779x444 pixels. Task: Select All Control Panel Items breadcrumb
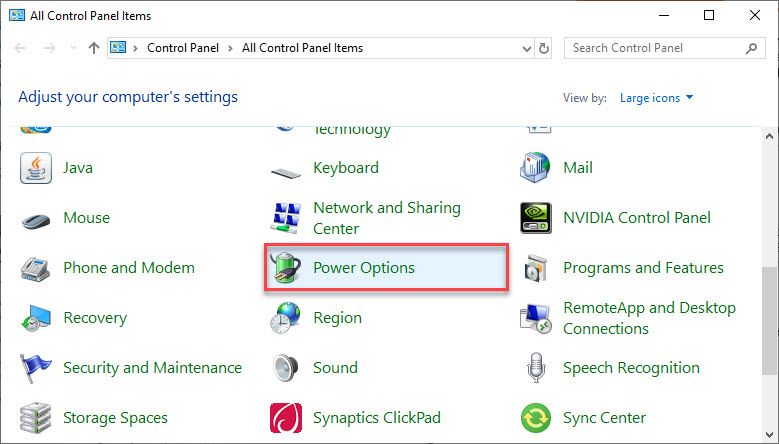[302, 48]
